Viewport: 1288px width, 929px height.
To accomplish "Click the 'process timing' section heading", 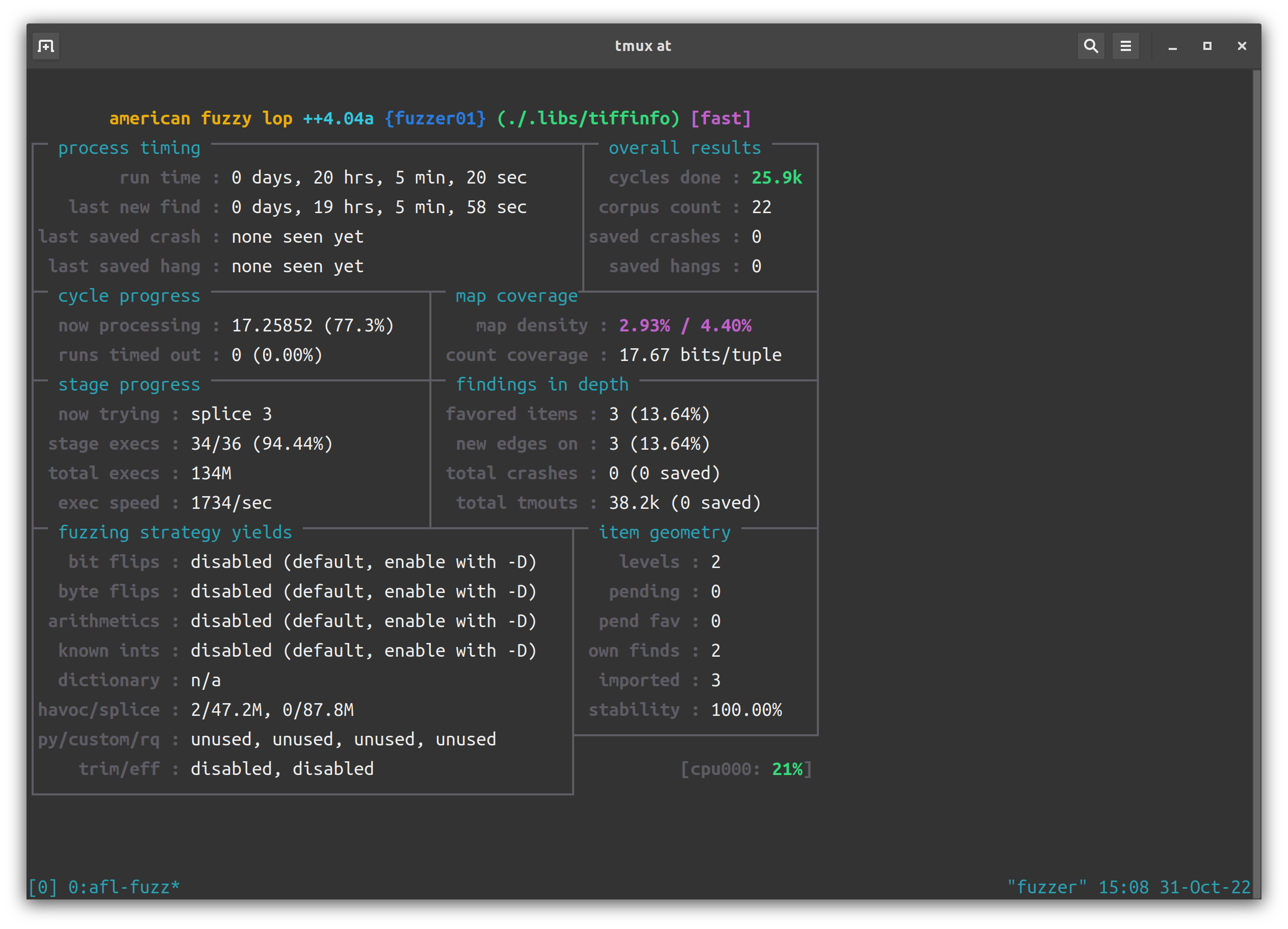I will (x=129, y=148).
